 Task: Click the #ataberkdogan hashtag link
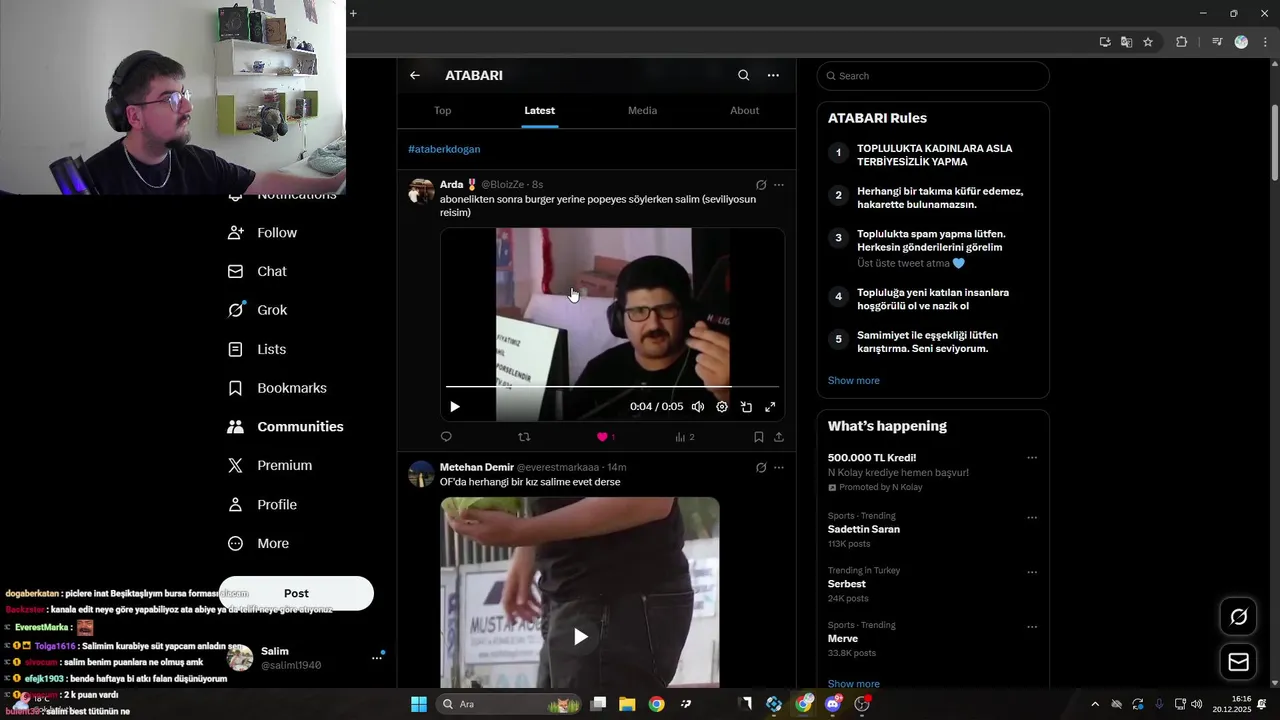[444, 149]
